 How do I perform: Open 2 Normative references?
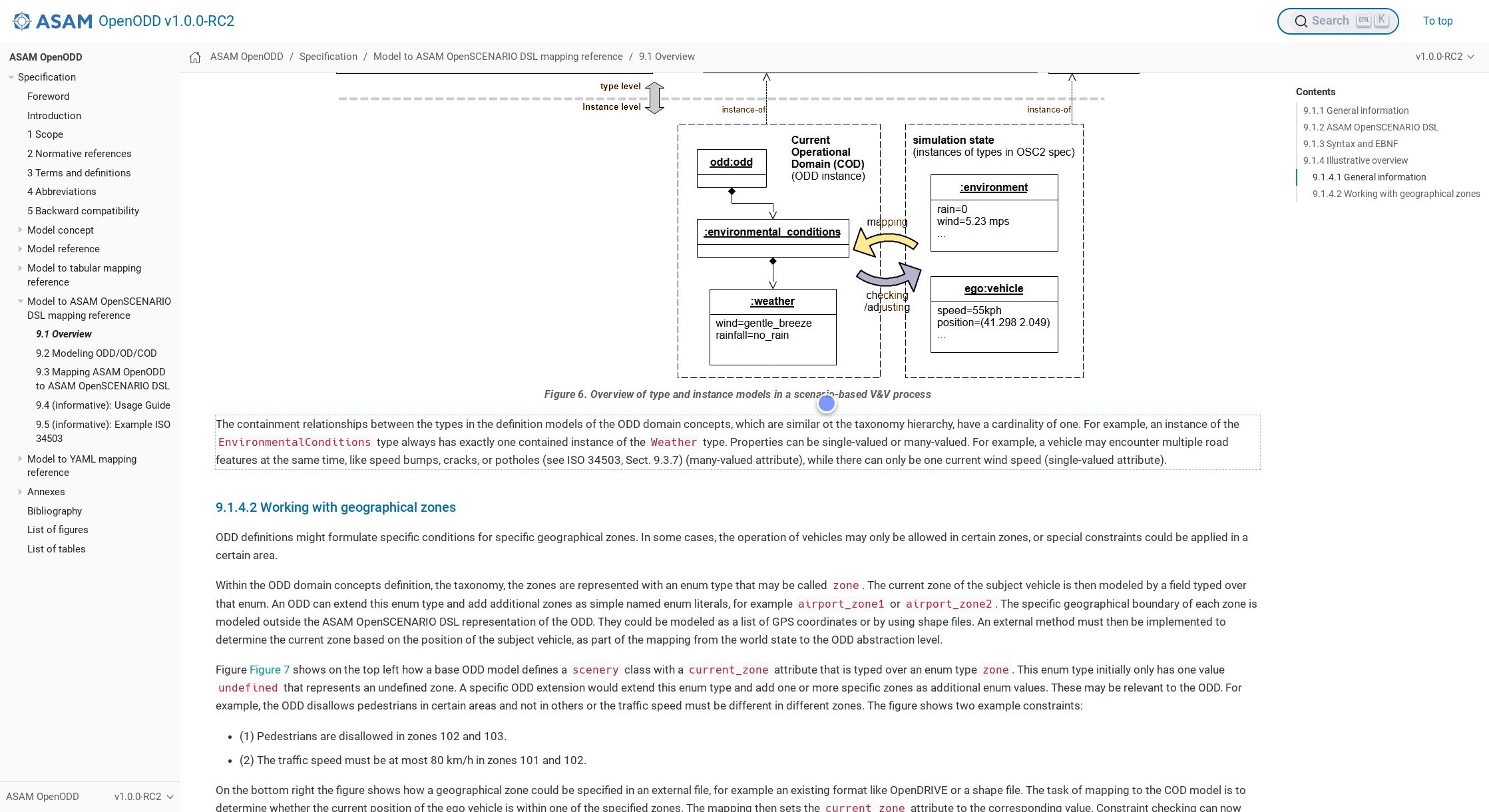[79, 154]
